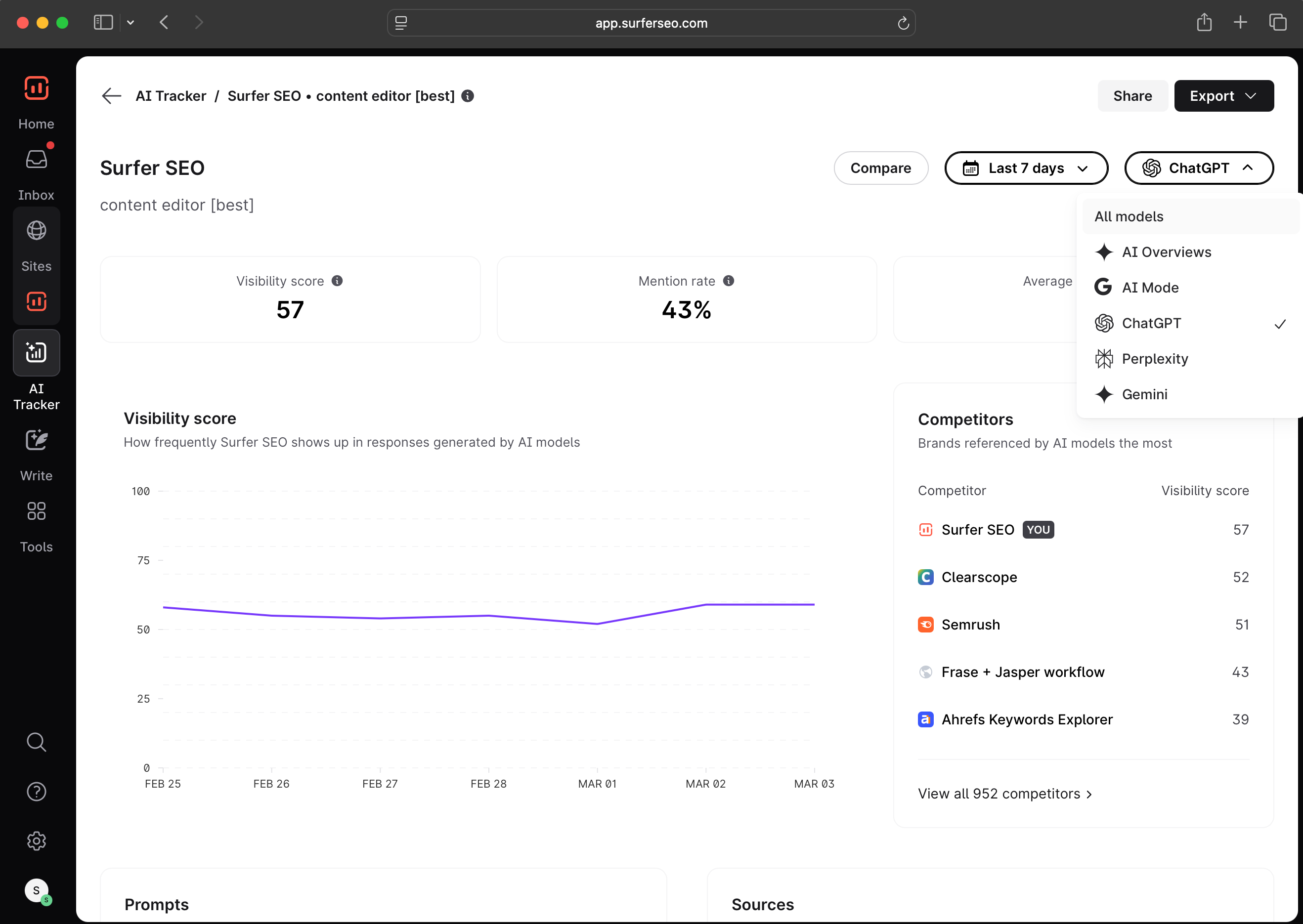Open settings via the gear icon
Screen dimensions: 1303x924
(36, 841)
